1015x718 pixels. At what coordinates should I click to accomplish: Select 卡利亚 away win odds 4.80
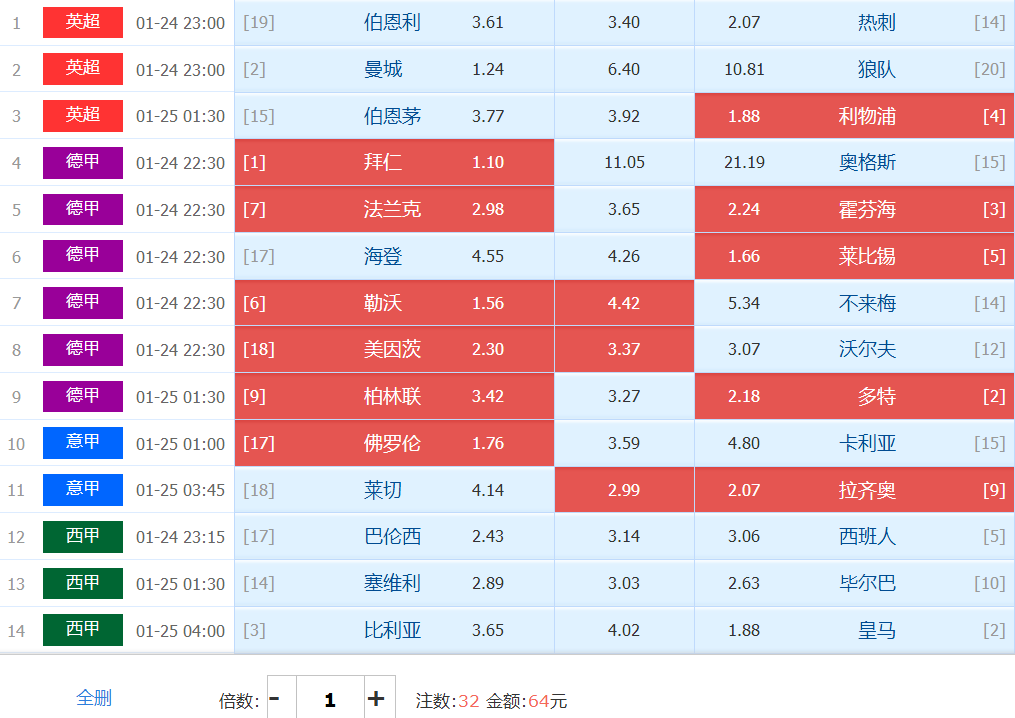click(x=854, y=443)
